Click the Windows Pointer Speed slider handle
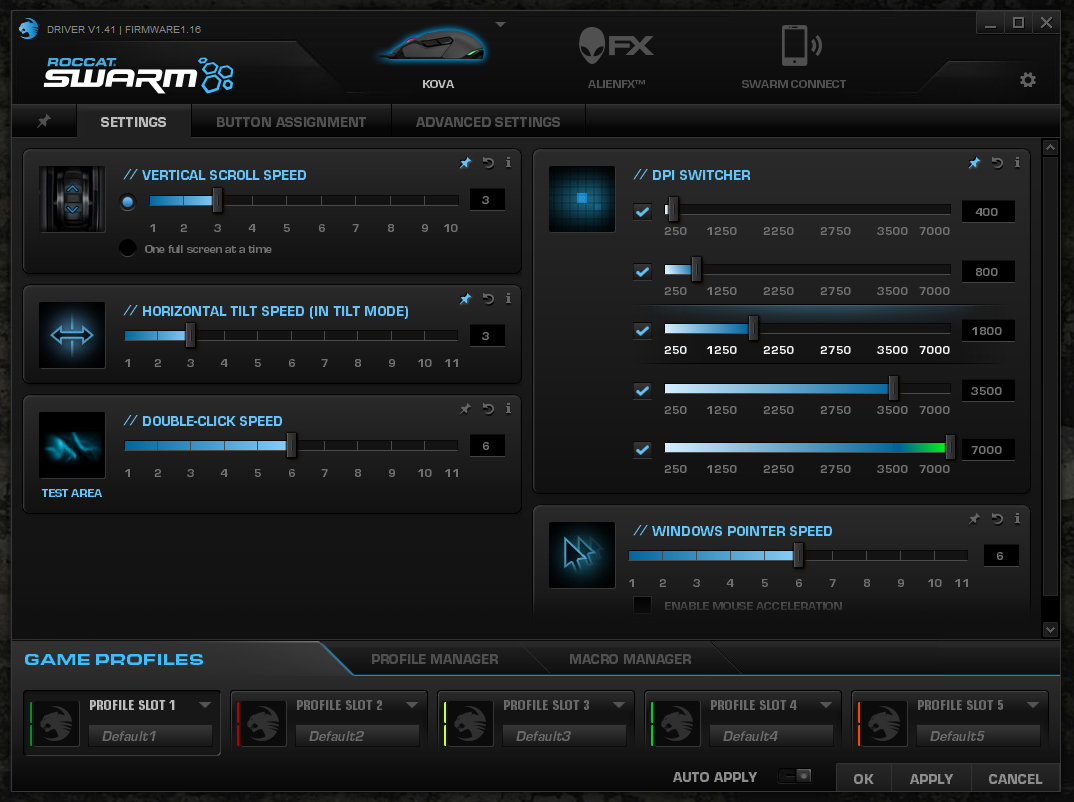Image resolution: width=1074 pixels, height=802 pixels. pyautogui.click(x=798, y=555)
